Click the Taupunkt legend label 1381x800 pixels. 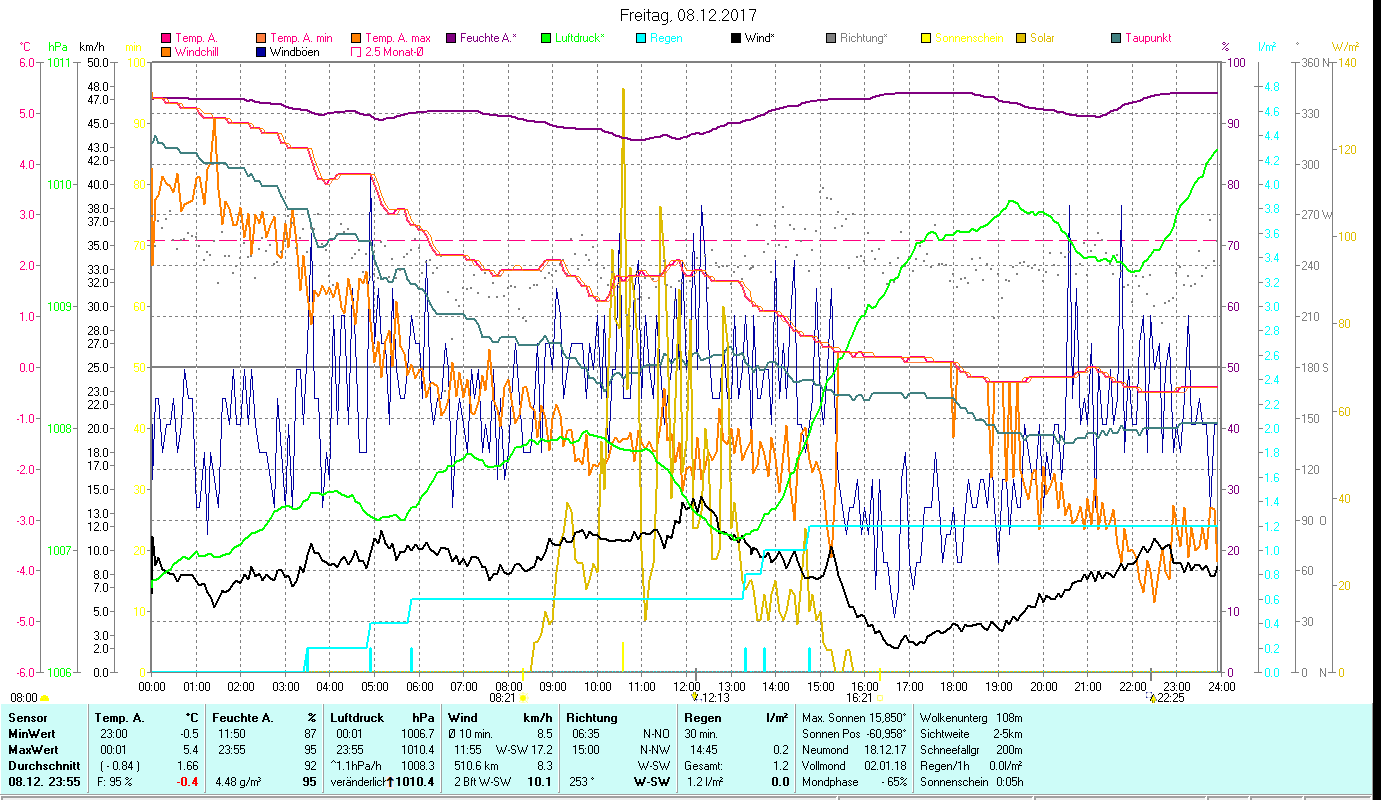coord(1148,38)
